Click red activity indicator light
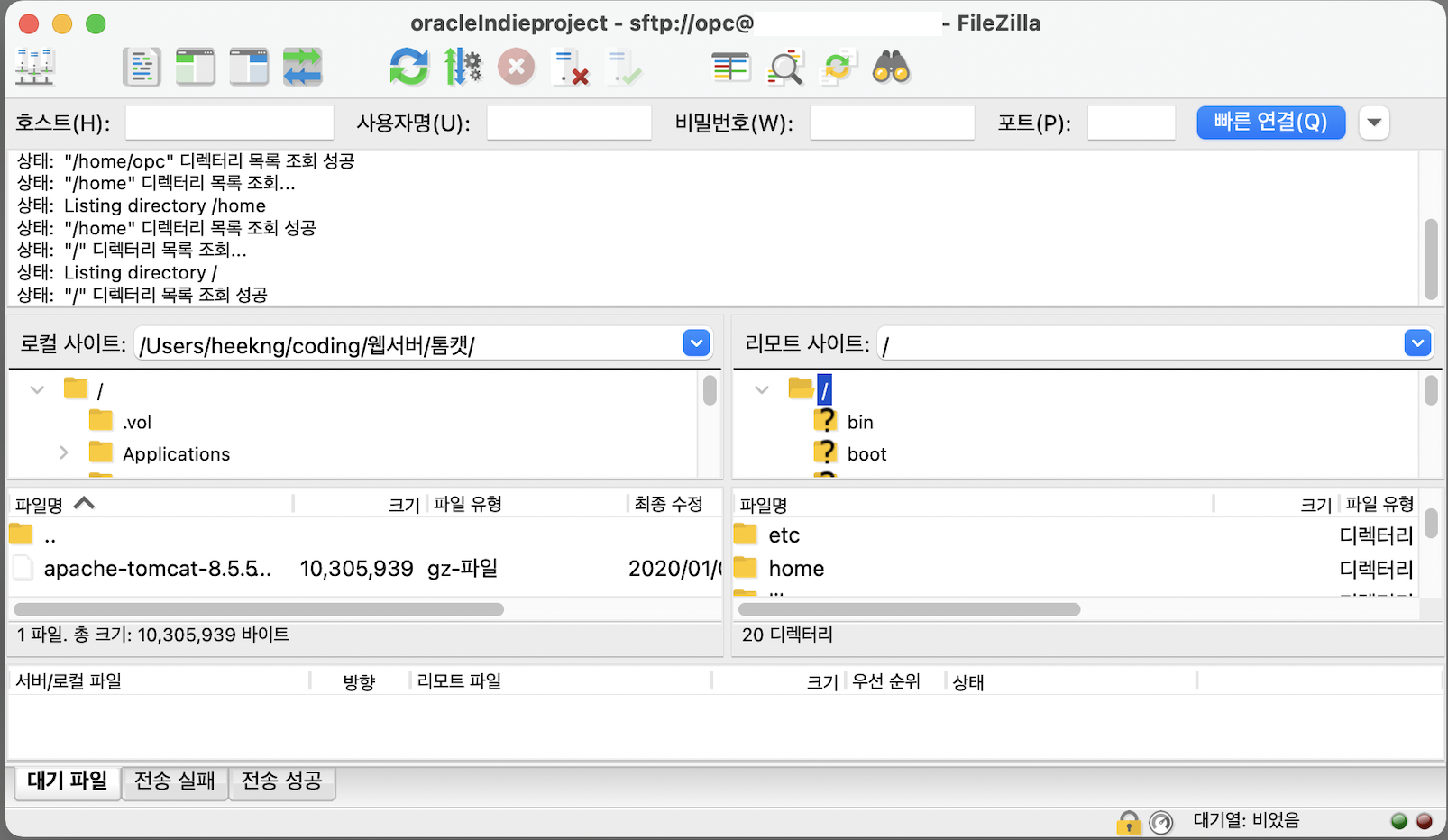 click(1425, 821)
